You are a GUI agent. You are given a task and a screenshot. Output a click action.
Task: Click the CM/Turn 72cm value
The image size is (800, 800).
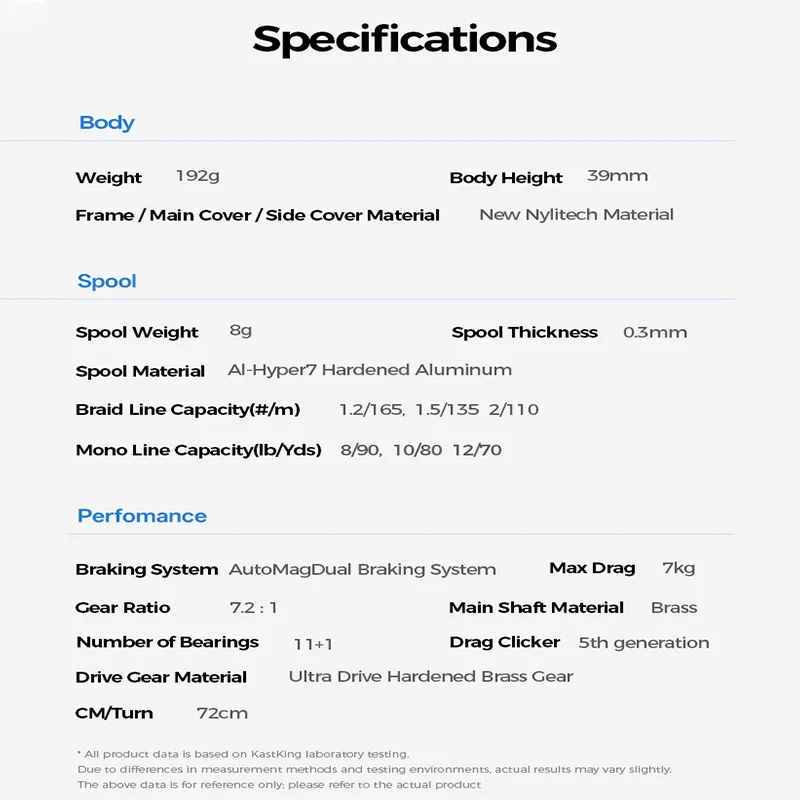[222, 713]
